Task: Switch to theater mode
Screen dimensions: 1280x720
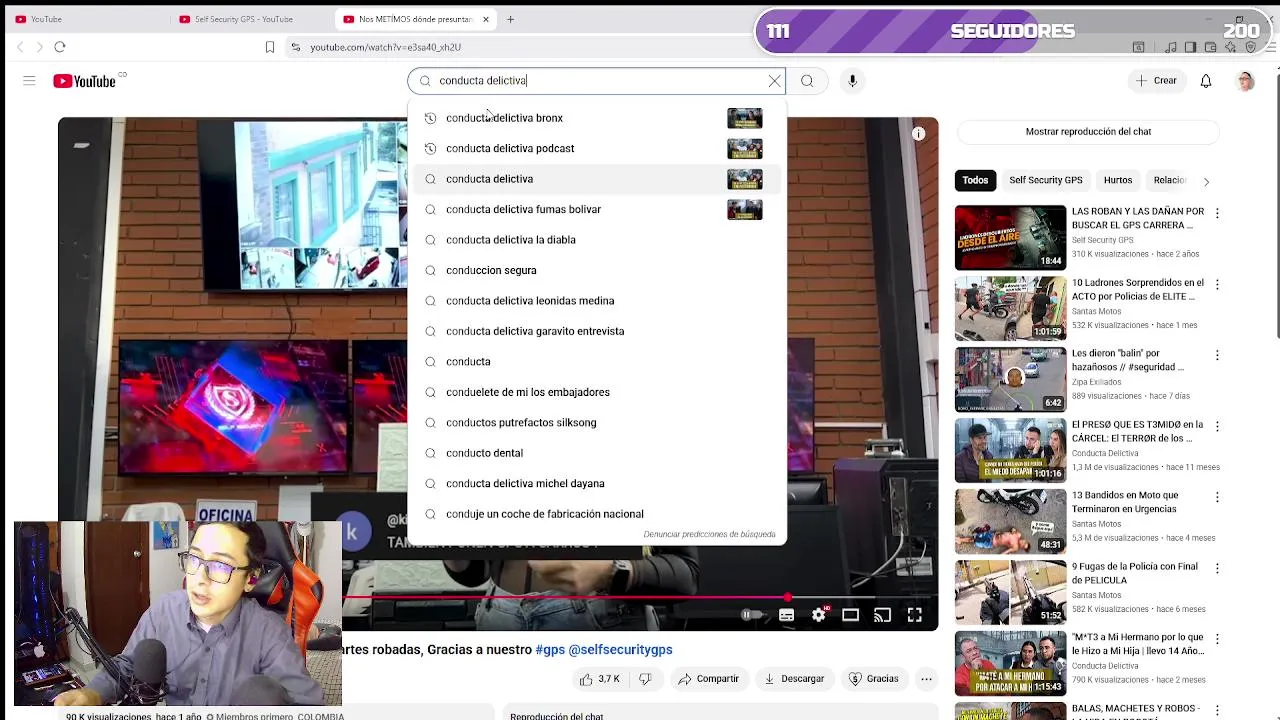Action: 850,615
